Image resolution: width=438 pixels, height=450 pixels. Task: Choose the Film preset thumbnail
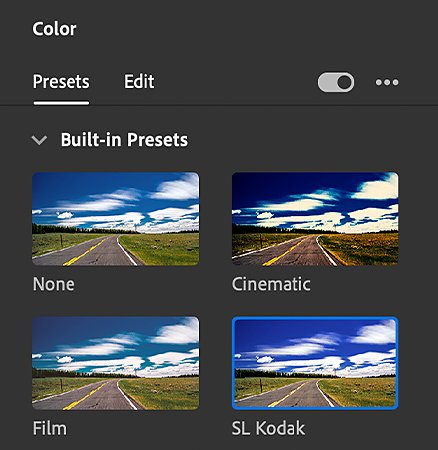116,363
